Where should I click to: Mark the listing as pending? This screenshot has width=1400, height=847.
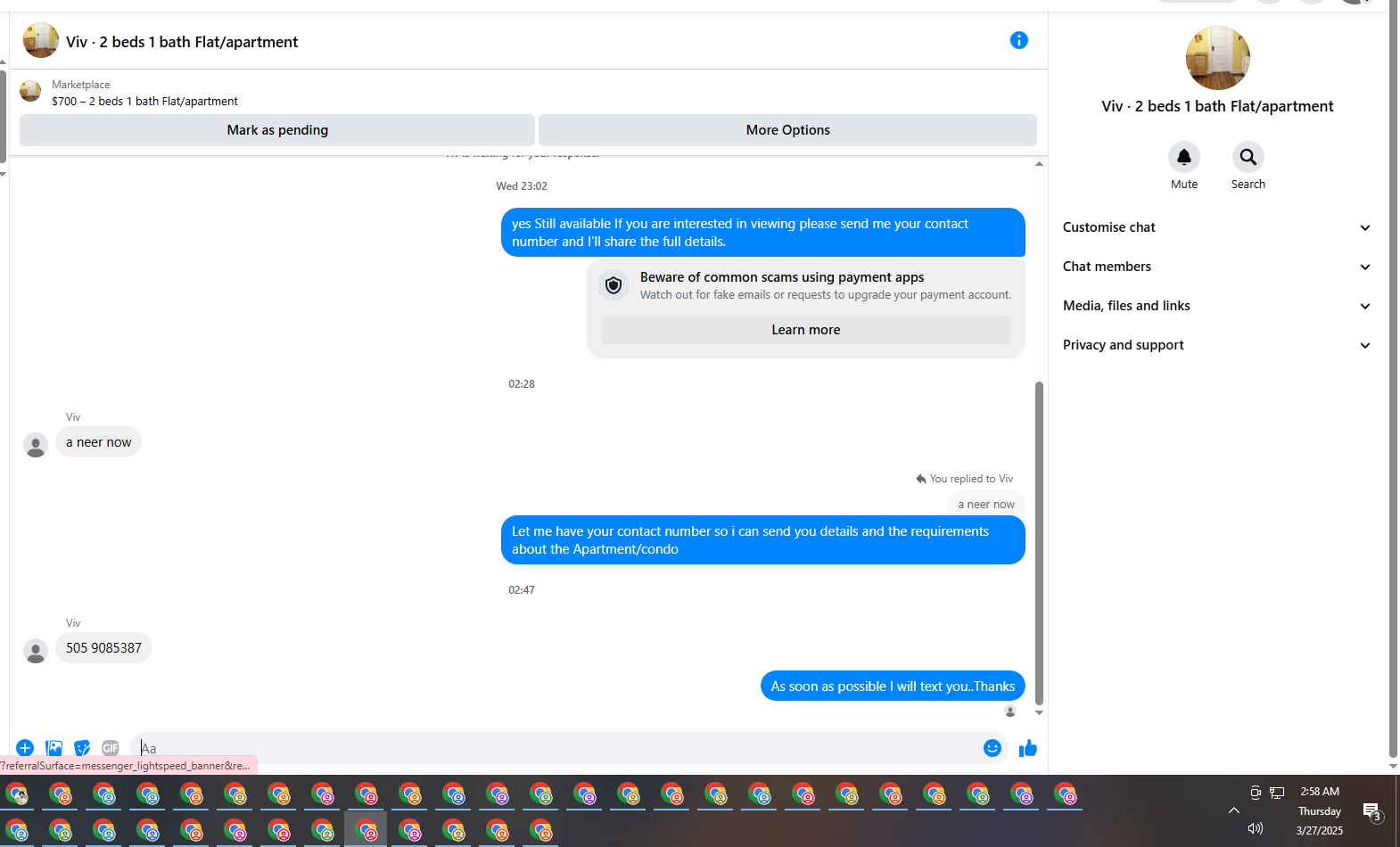click(x=277, y=130)
